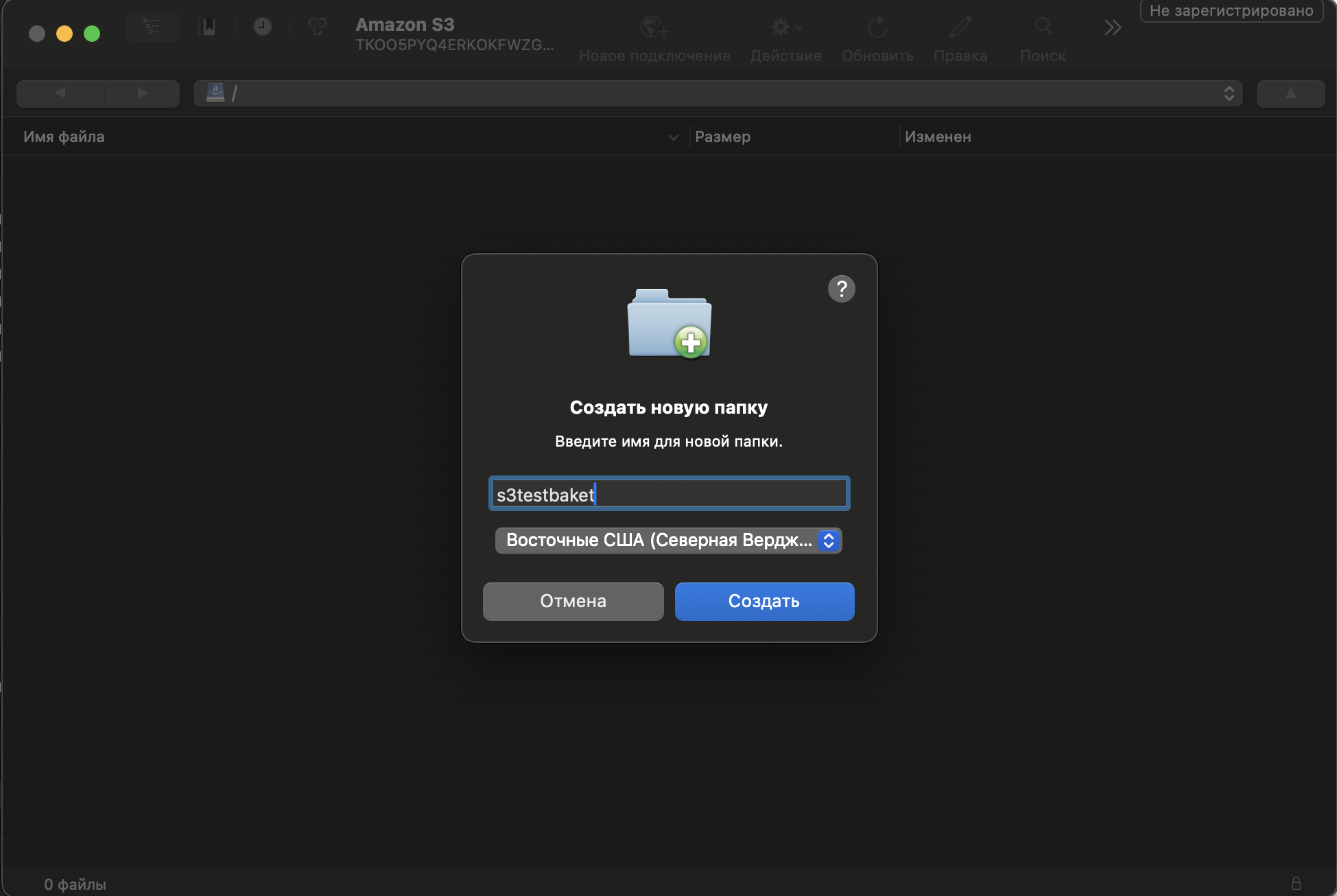Open the history clock icon

[262, 27]
